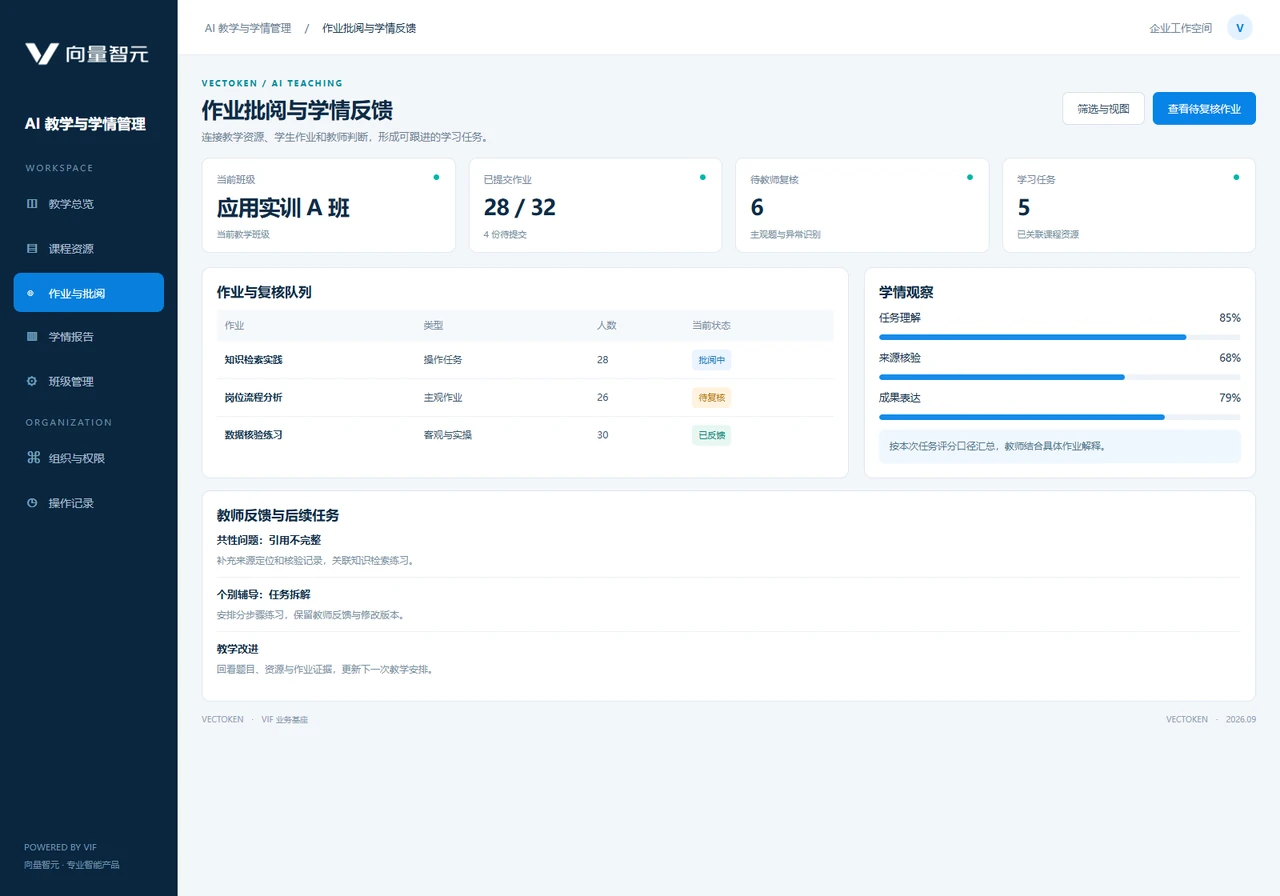Go to 学情报告 in the sidebar
The height and width of the screenshot is (896, 1280).
(88, 337)
